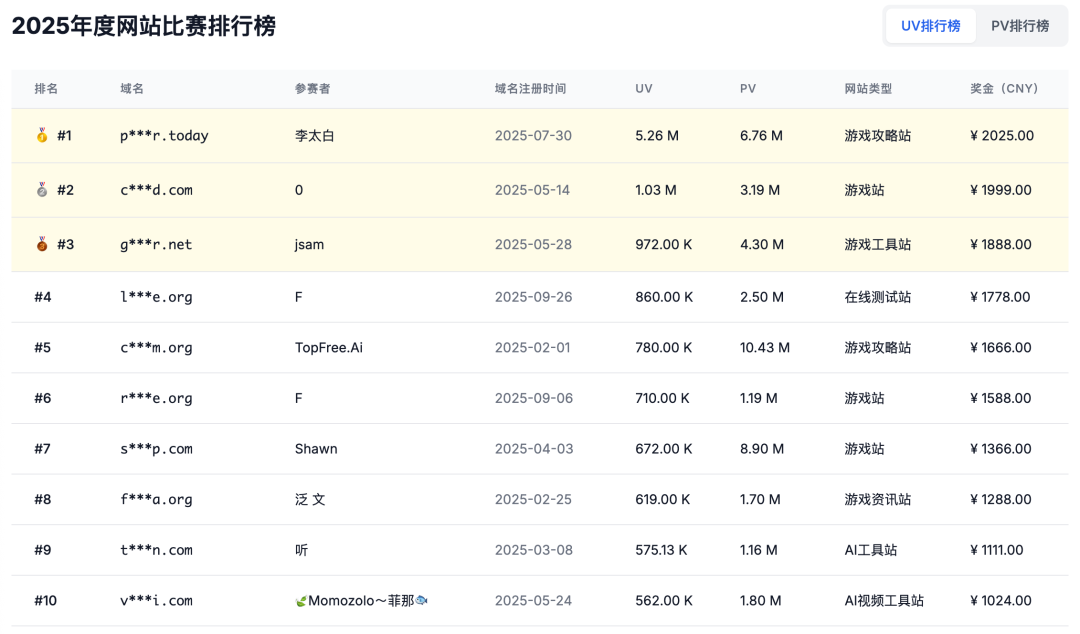
Task: Open the domain c***d.com
Action: tap(155, 189)
